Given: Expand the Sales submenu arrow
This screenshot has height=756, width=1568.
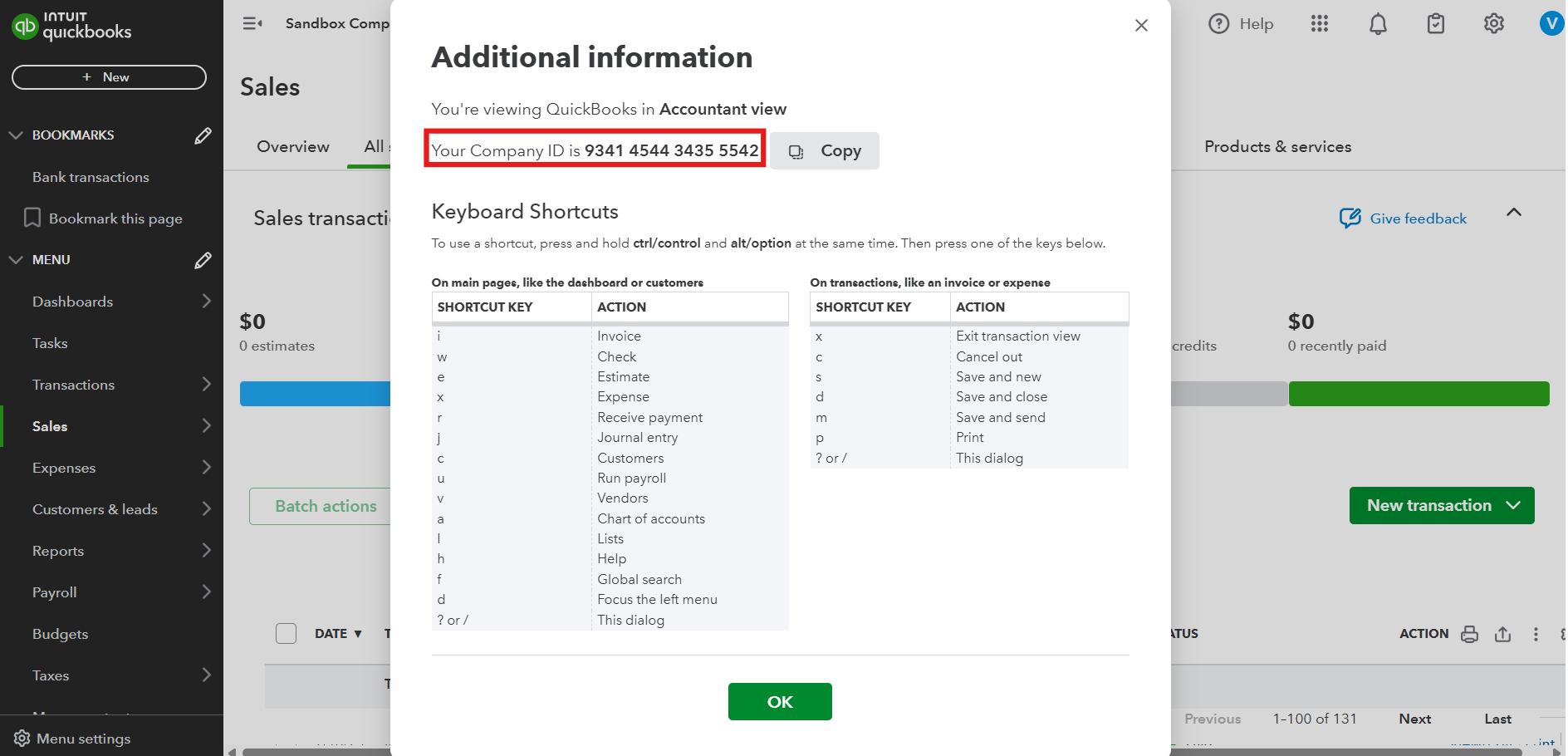Looking at the screenshot, I should [207, 425].
